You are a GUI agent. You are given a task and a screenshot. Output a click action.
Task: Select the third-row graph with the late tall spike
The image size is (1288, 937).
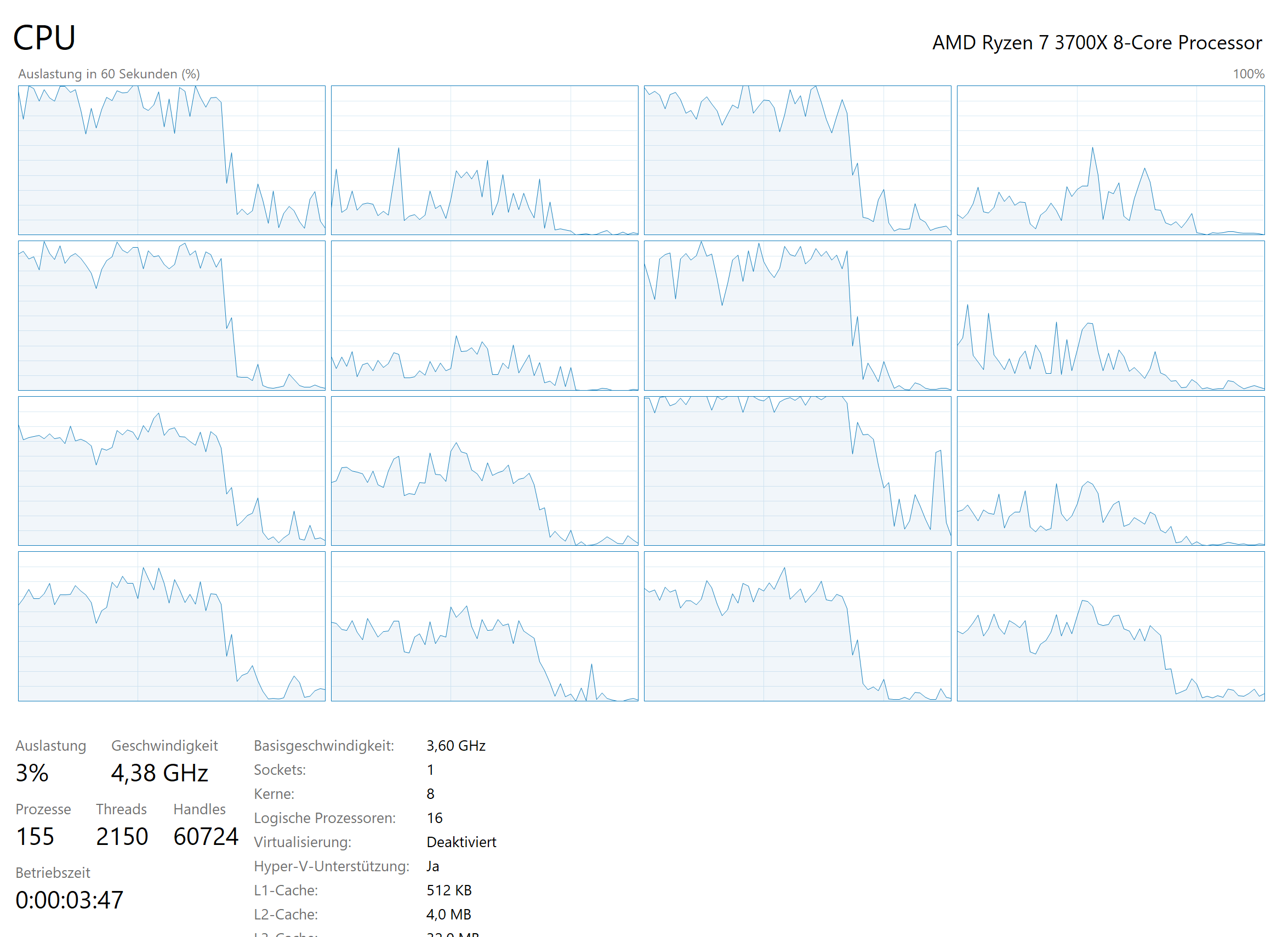[797, 471]
